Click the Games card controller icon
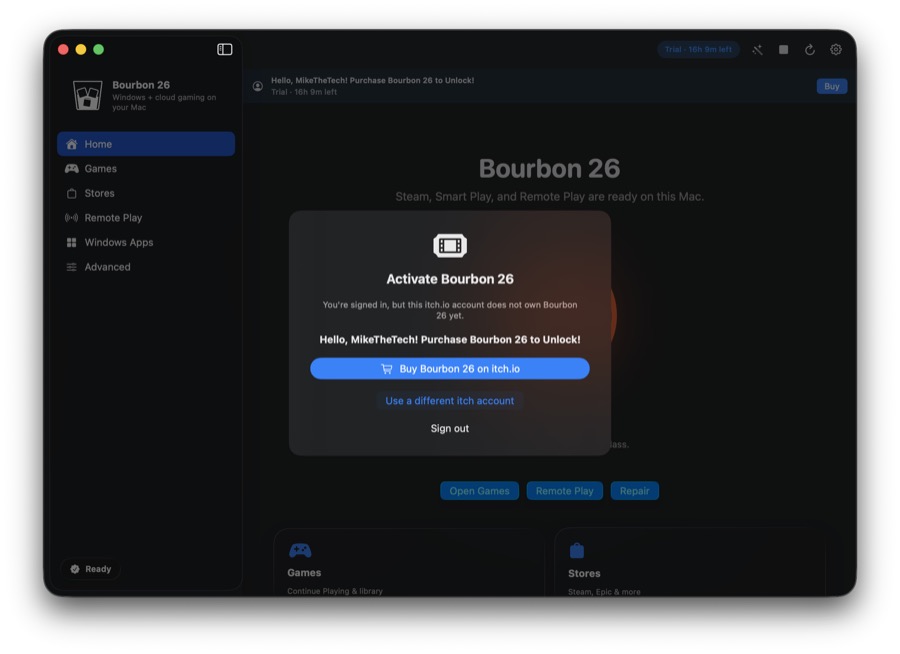This screenshot has width=900, height=654. [x=300, y=551]
